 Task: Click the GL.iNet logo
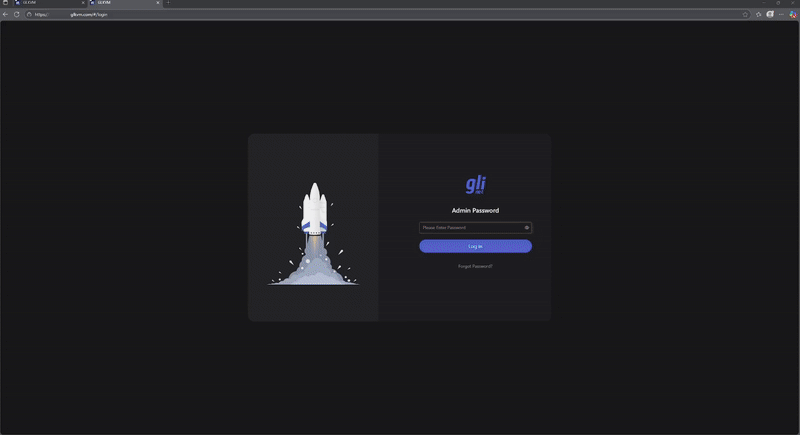tap(475, 185)
